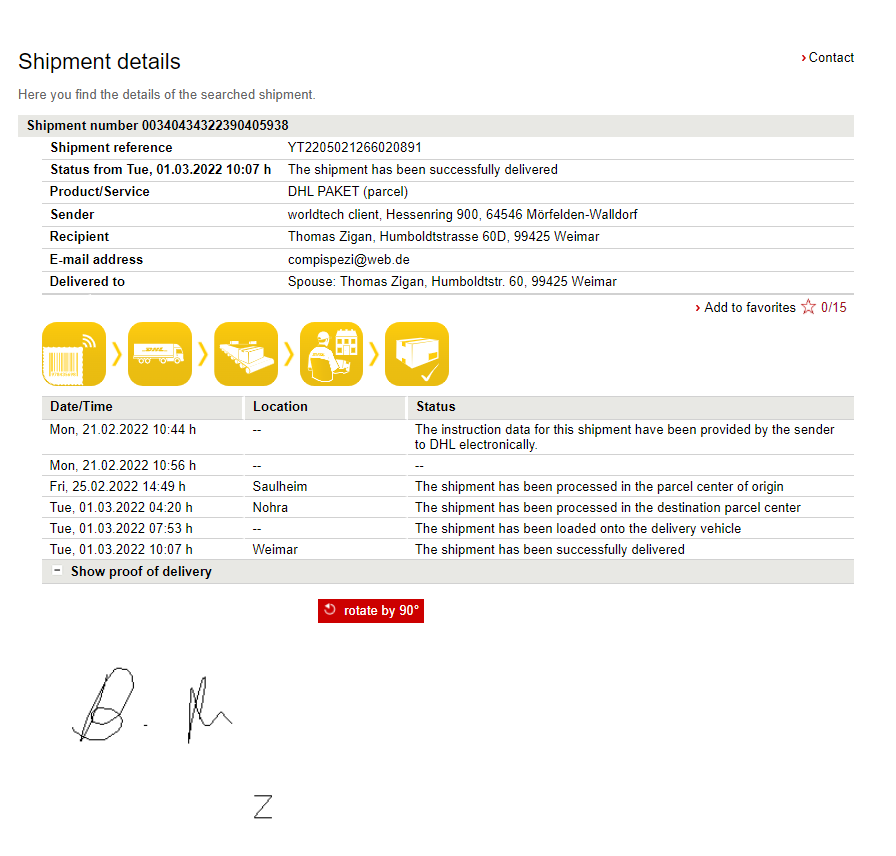The image size is (896, 856).
Task: Select the Weimar successfully delivered row
Action: tap(447, 549)
